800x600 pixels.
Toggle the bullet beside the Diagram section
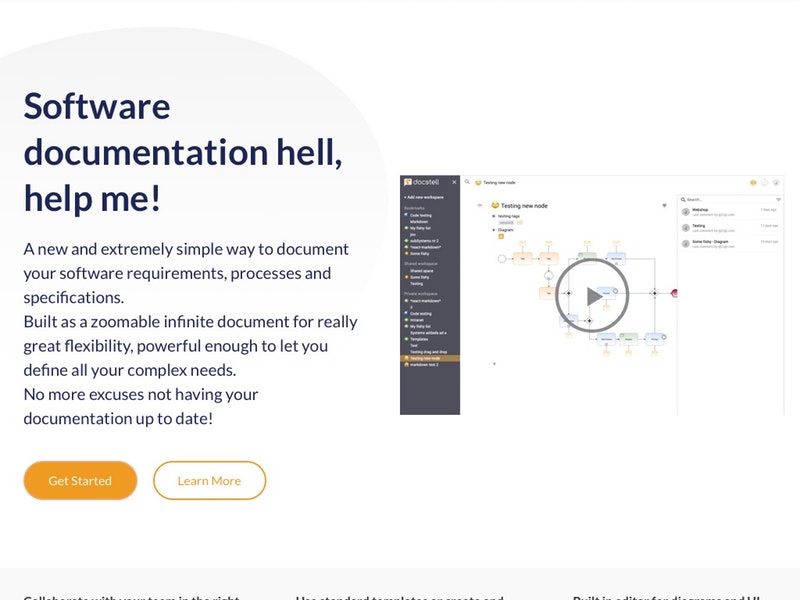(x=494, y=230)
